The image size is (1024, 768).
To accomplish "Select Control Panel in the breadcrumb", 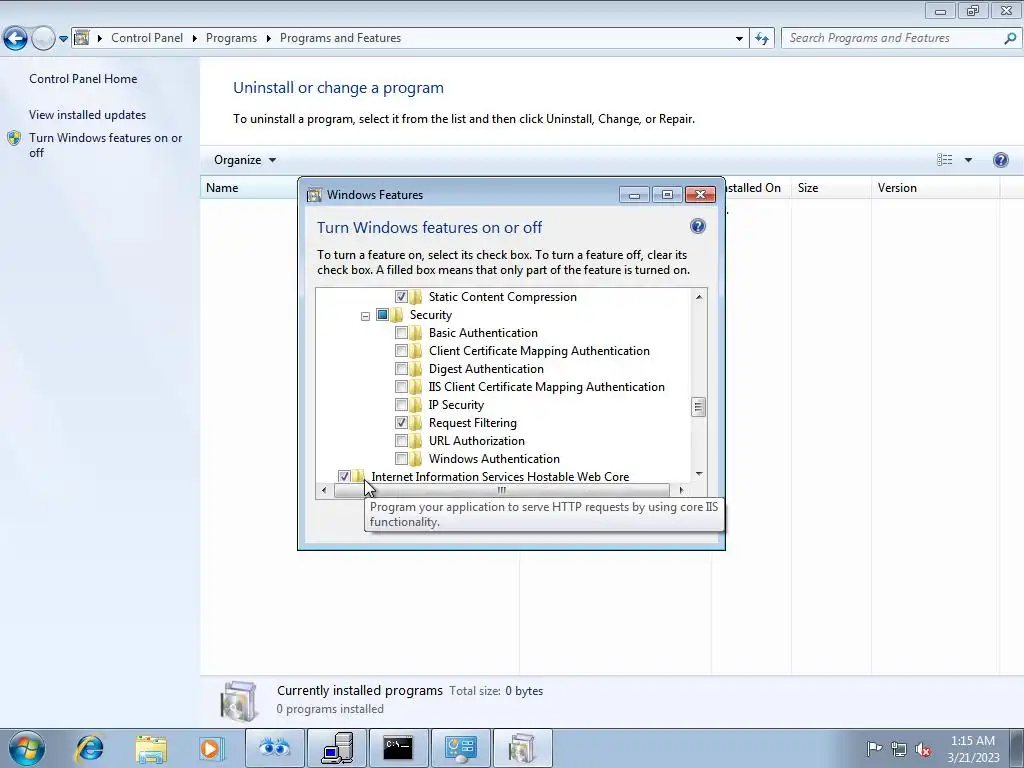I will point(147,38).
